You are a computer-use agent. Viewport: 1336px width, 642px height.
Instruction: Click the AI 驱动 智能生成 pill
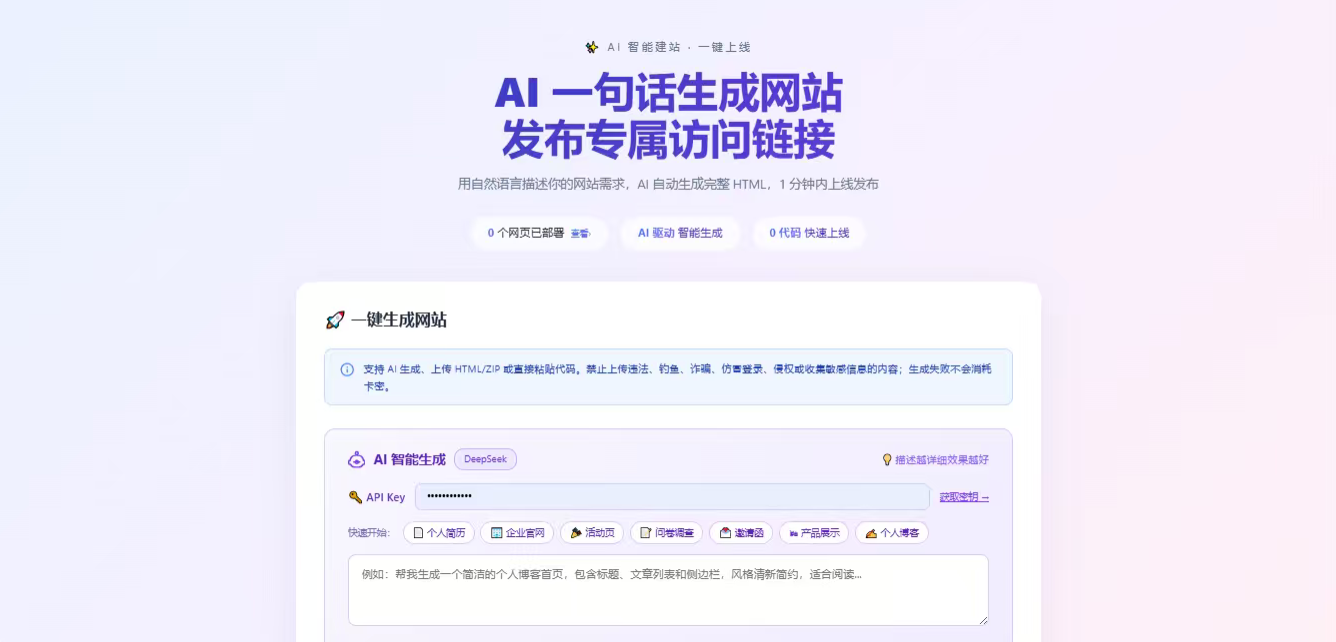[680, 233]
